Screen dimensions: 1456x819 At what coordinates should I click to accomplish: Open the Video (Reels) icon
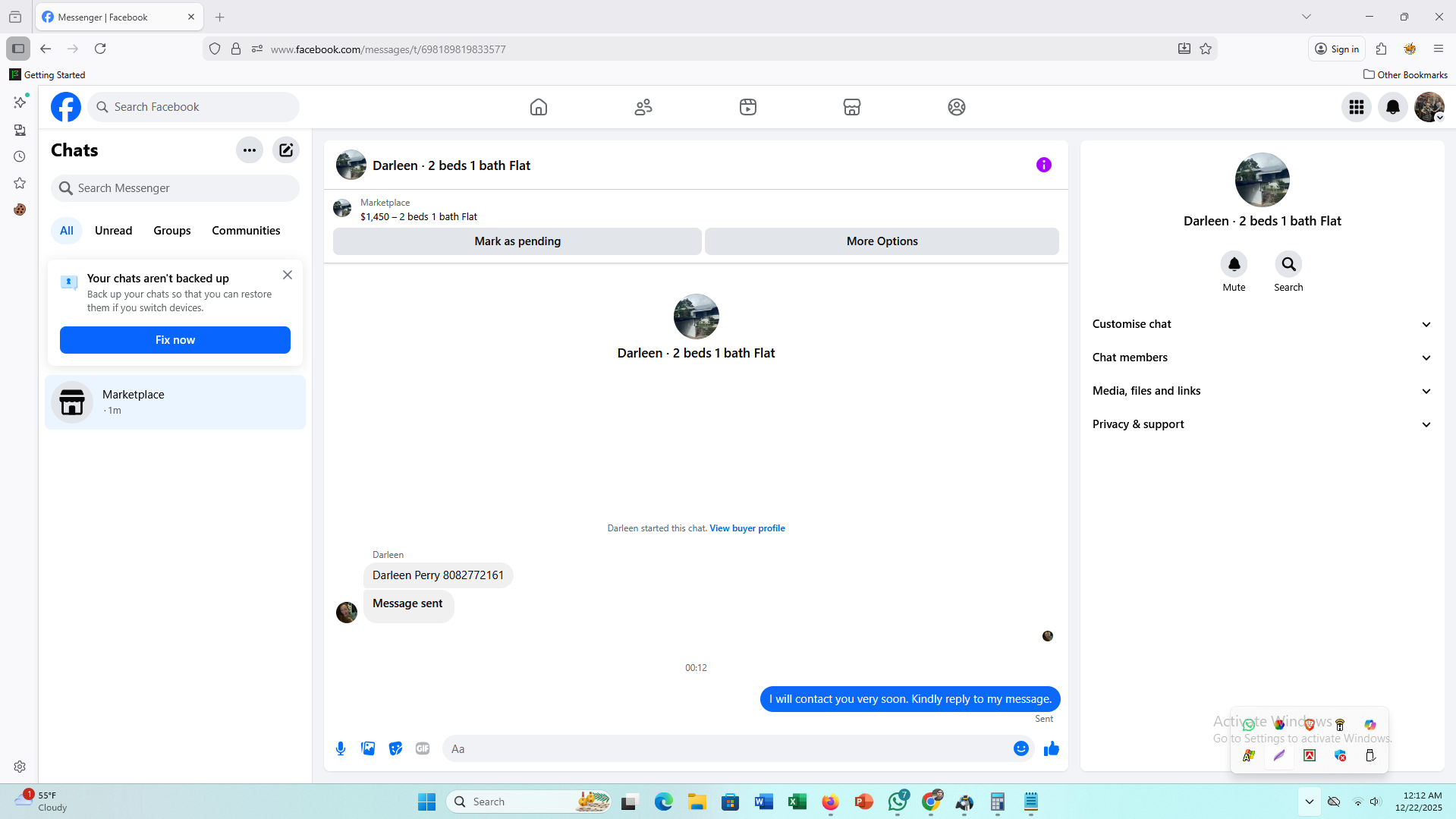tap(748, 107)
